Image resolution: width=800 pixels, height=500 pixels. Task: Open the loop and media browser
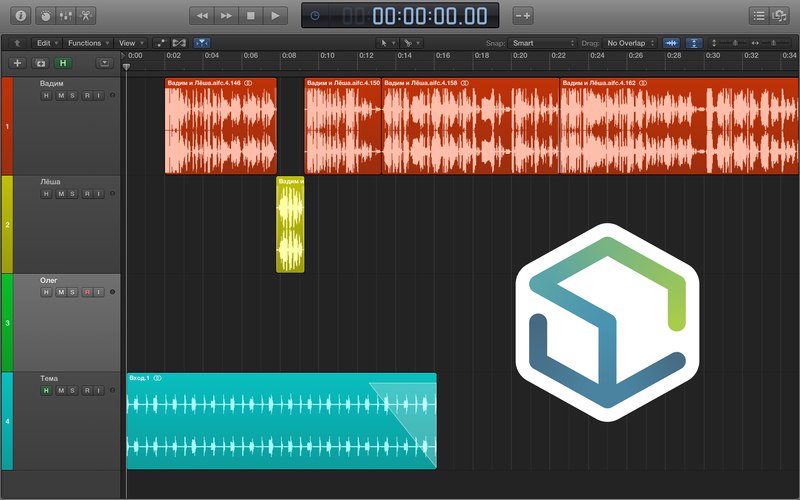[x=779, y=16]
